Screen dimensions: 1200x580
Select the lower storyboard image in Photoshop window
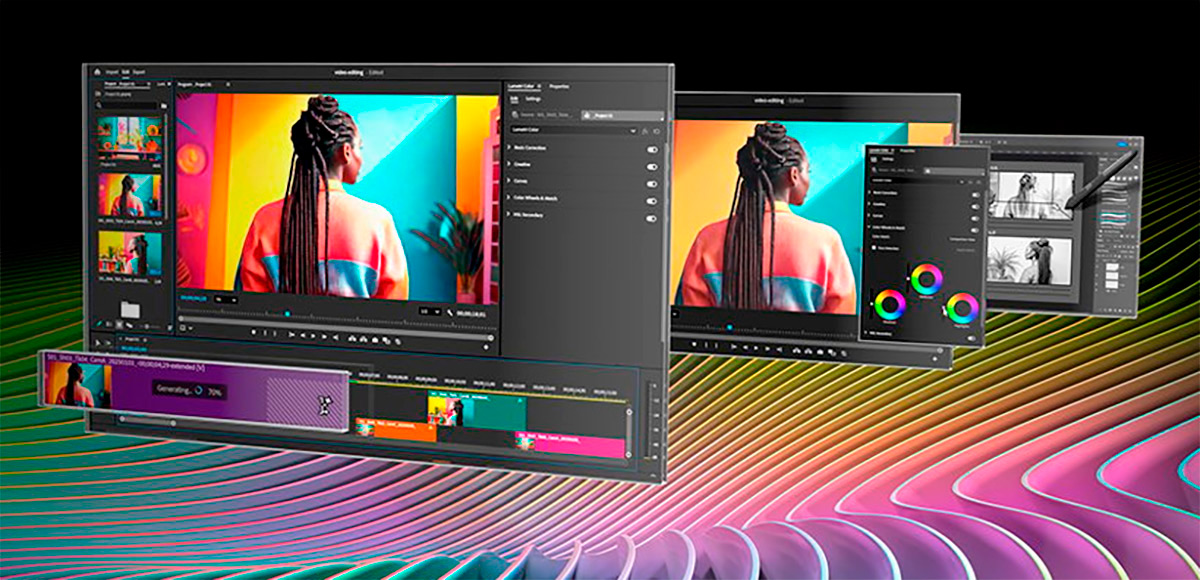coord(1029,260)
